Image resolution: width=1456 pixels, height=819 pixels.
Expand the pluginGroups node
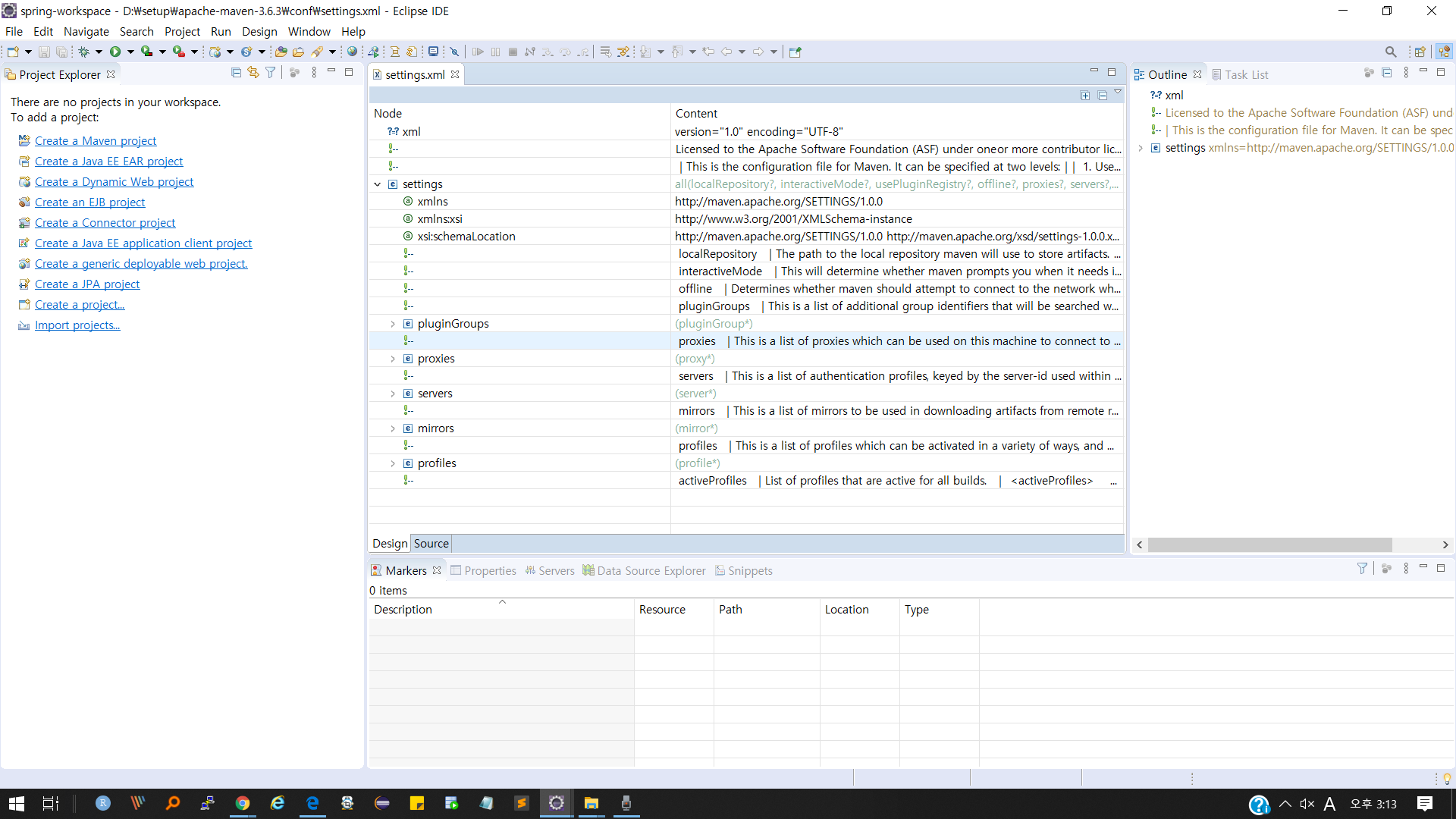point(393,324)
